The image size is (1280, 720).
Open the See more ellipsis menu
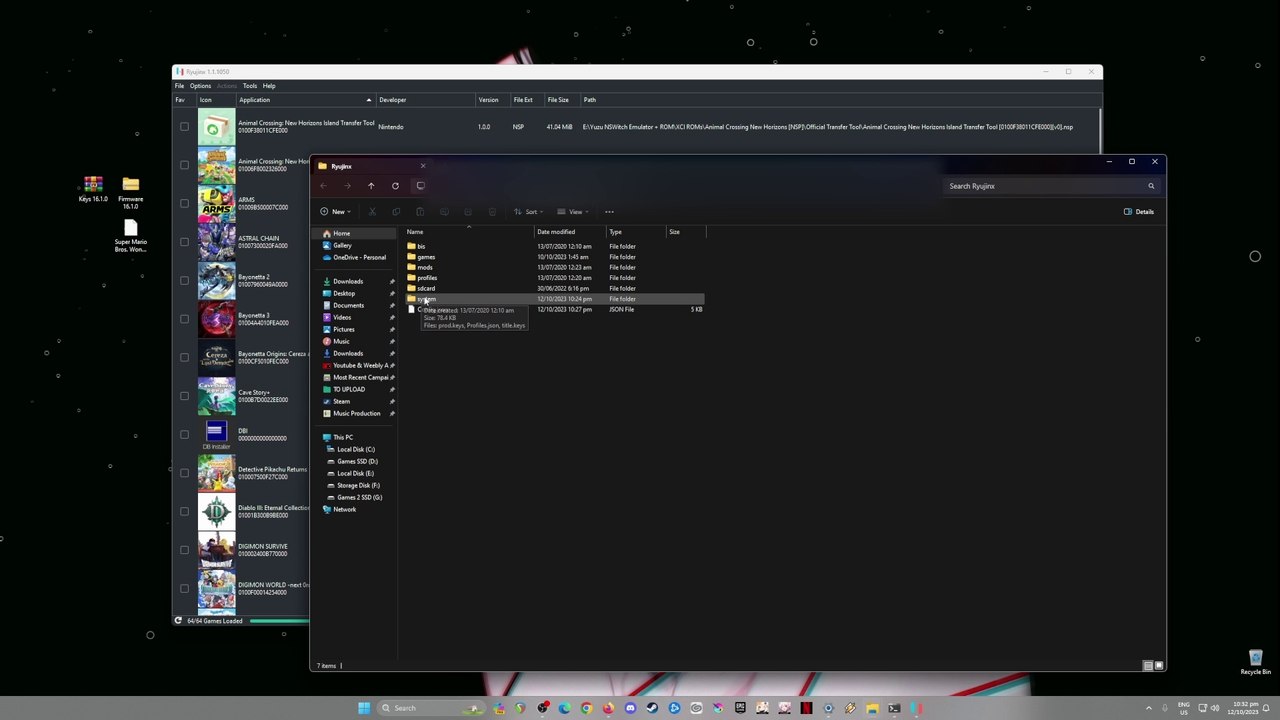[609, 212]
